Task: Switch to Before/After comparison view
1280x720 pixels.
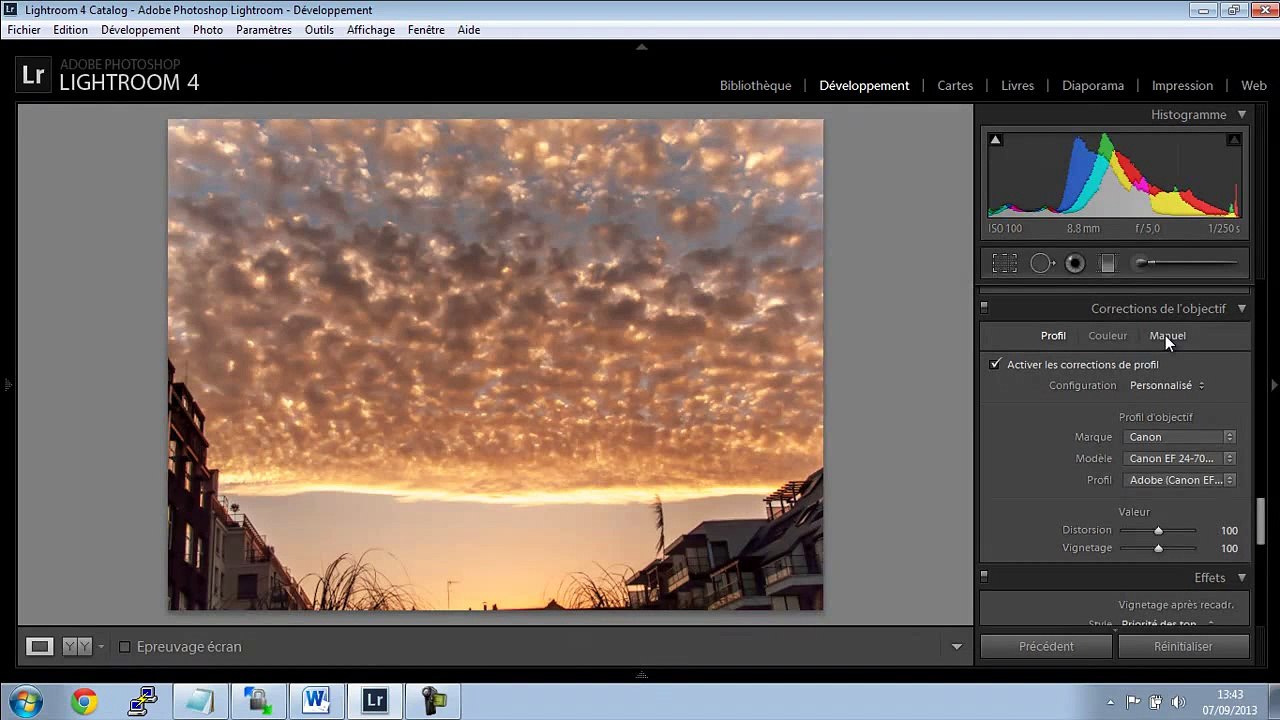Action: [x=77, y=647]
